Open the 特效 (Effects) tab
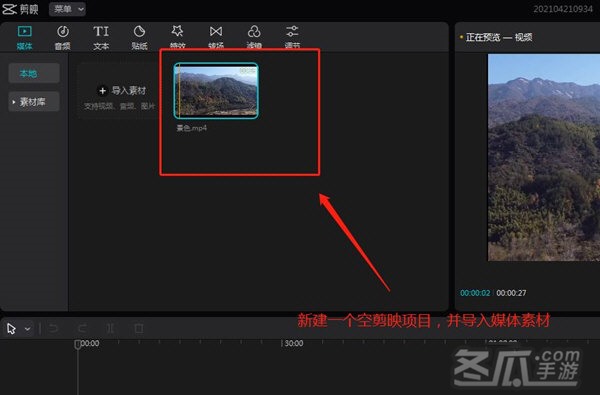The image size is (600, 395). point(178,37)
